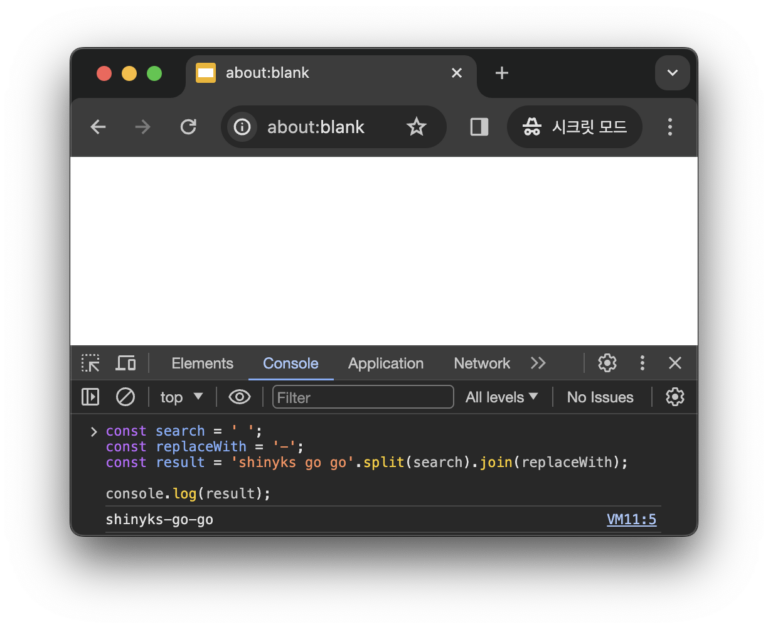Open a new tab with the plus button
The height and width of the screenshot is (629, 768).
(x=502, y=73)
